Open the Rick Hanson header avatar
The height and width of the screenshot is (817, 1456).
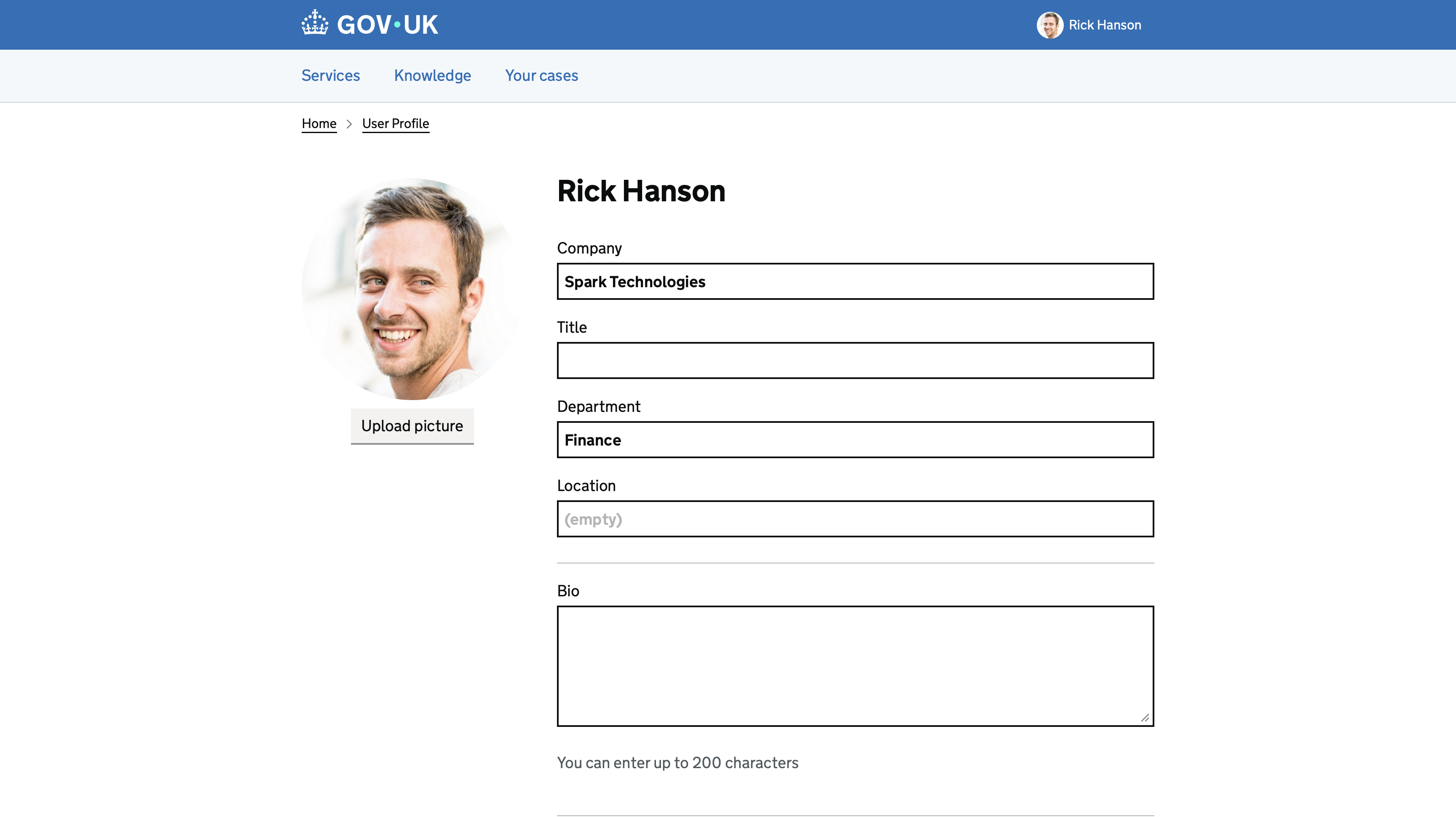1049,25
